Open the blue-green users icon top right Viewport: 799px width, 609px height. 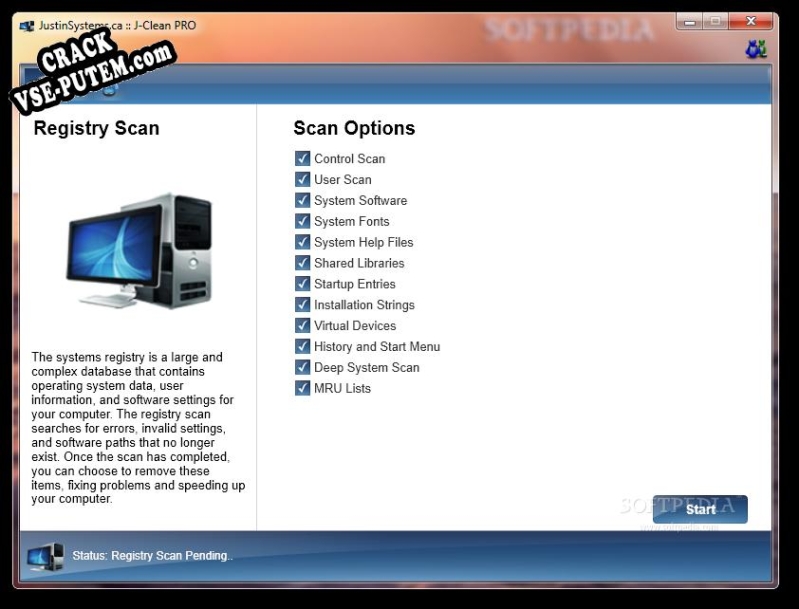coord(756,49)
